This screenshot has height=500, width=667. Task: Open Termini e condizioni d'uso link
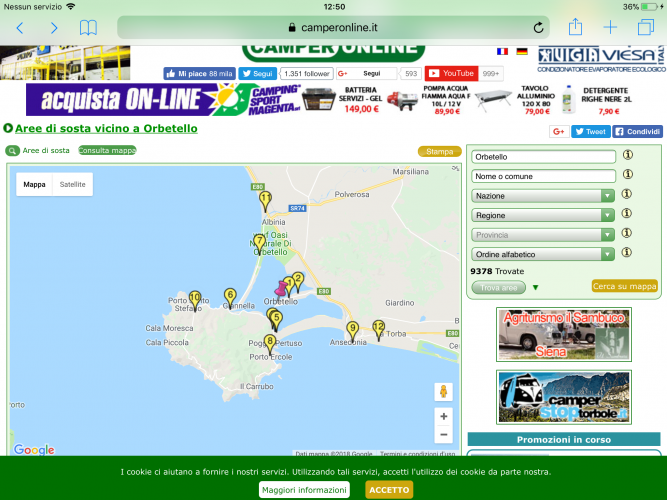click(417, 454)
